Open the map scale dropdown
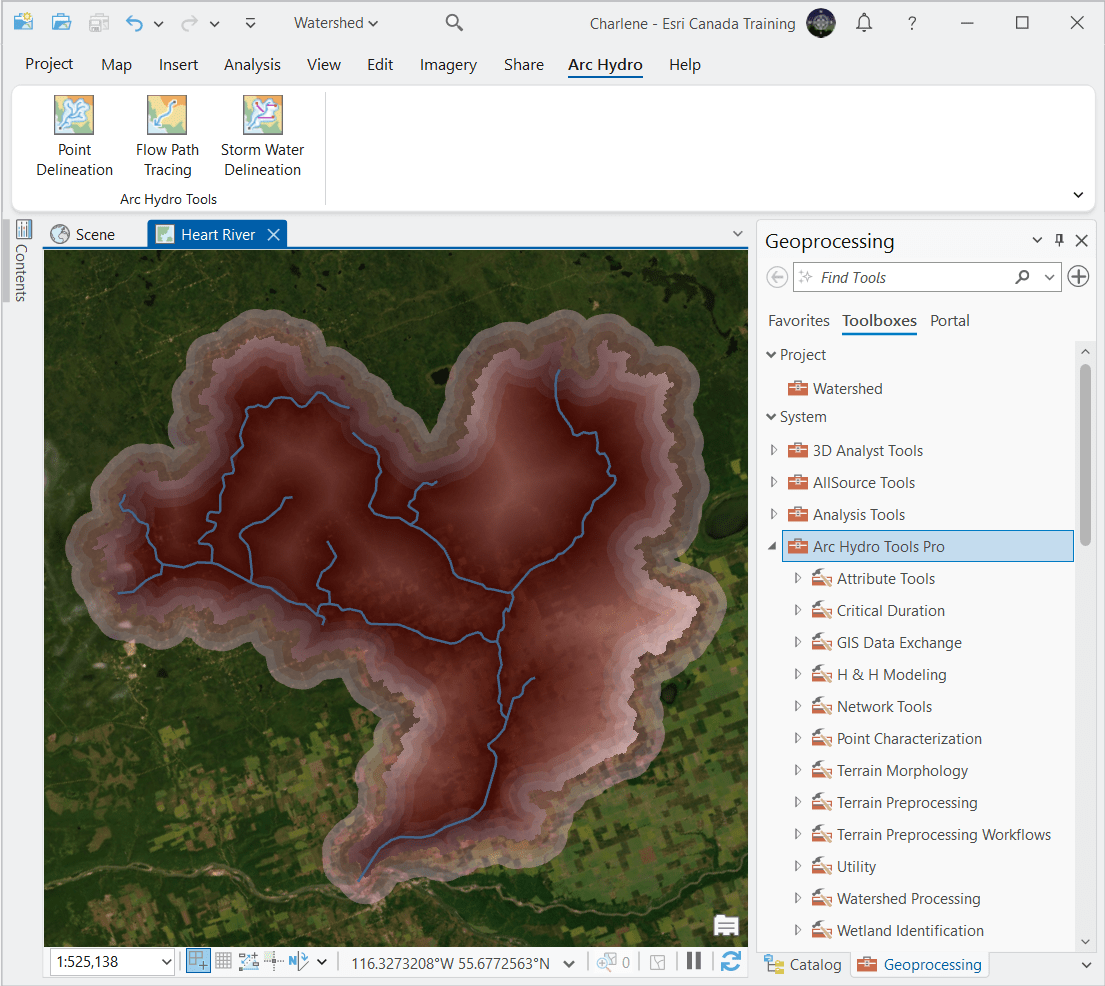The image size is (1105, 986). tap(166, 962)
